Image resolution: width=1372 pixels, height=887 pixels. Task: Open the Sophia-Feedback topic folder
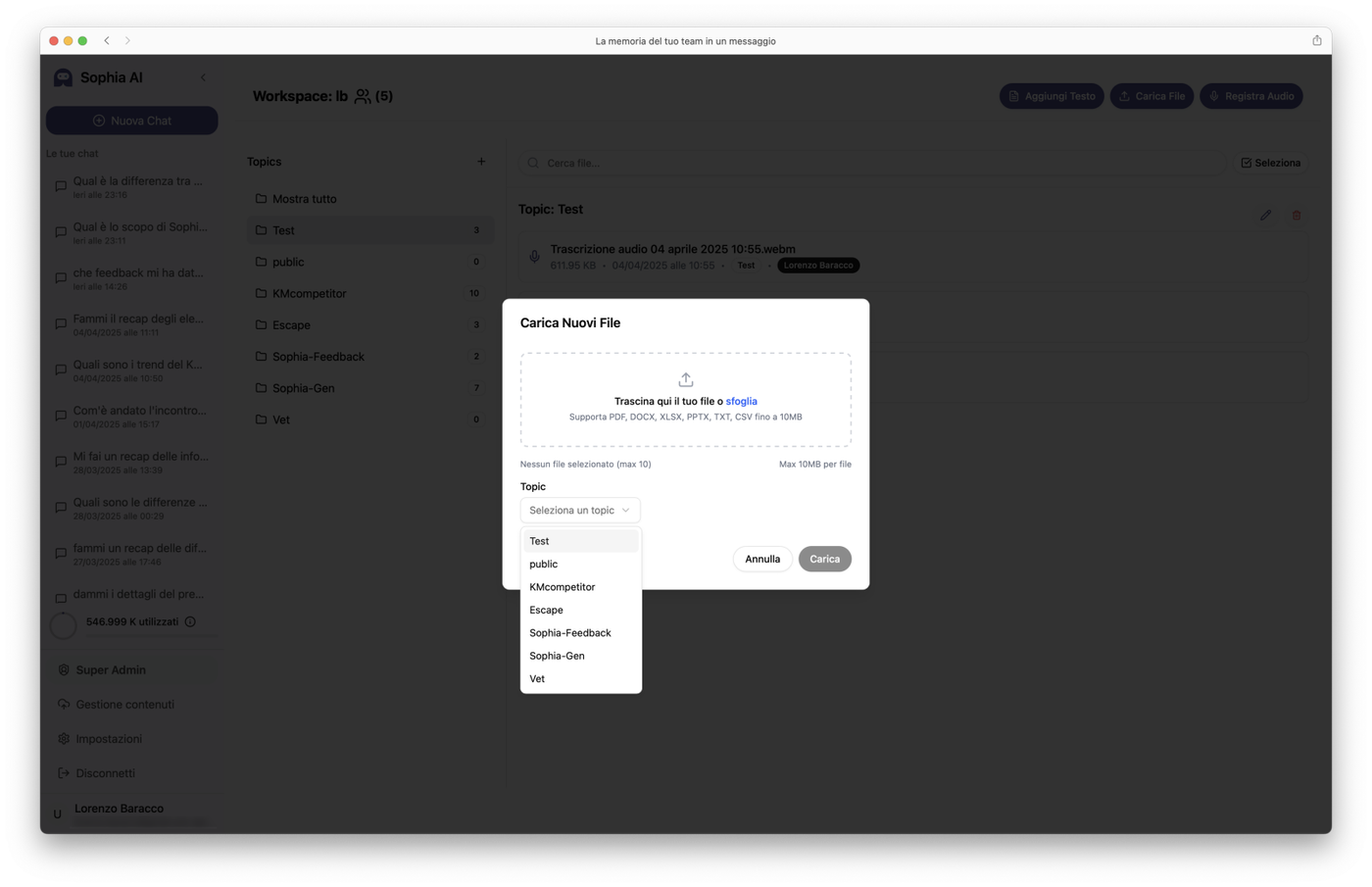[x=370, y=357]
